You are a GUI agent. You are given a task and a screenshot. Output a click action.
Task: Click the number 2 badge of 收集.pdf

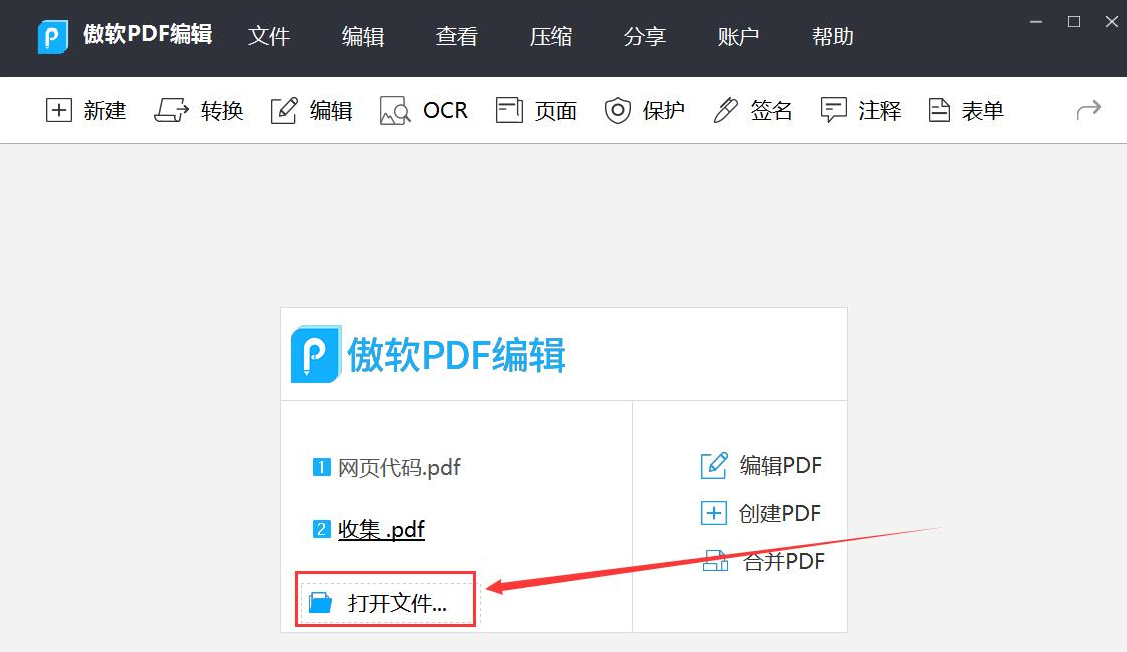[321, 529]
